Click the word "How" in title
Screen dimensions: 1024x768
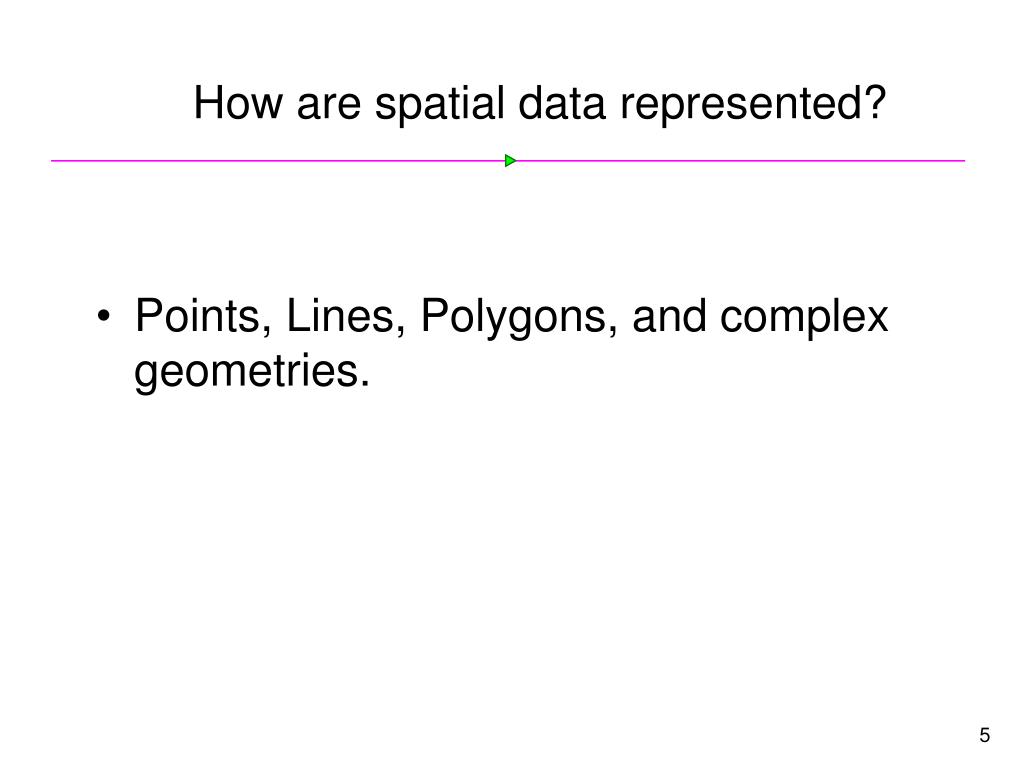pos(238,103)
